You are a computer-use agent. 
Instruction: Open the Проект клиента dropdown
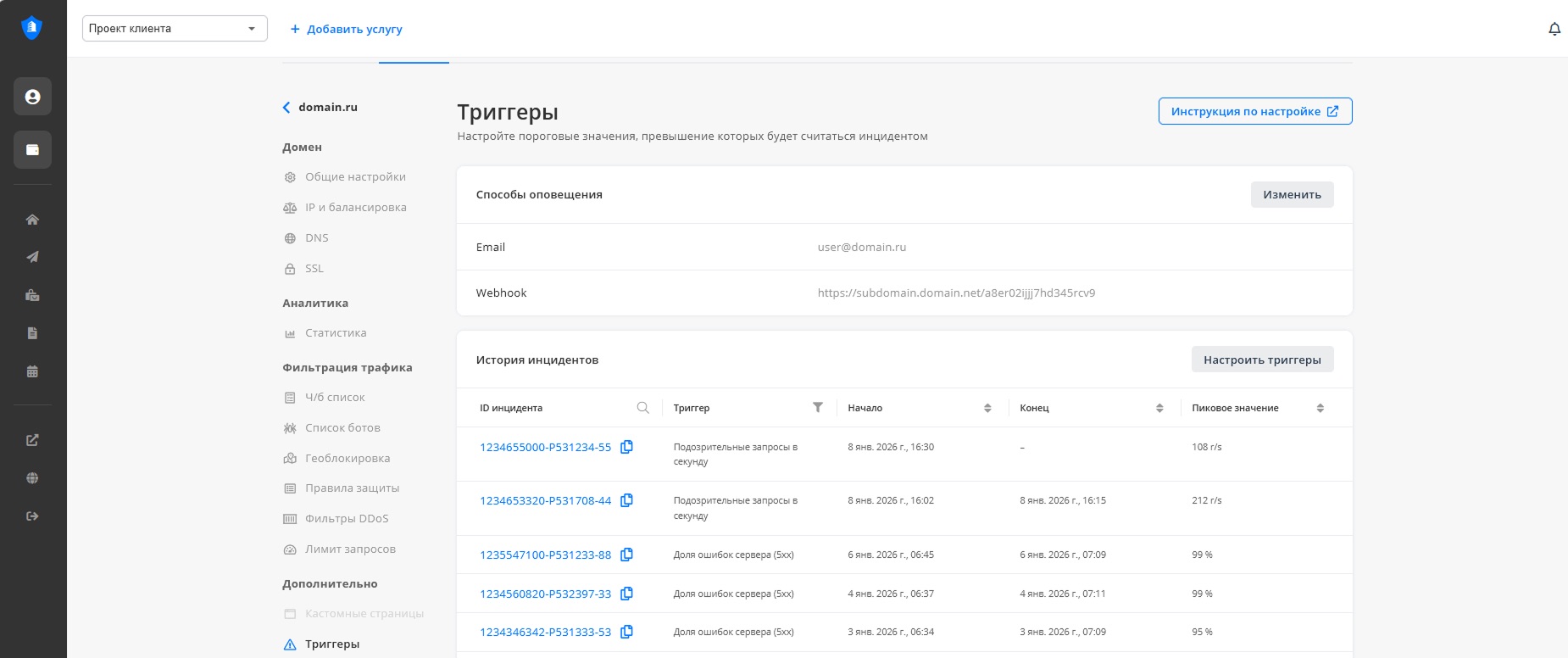click(x=175, y=29)
